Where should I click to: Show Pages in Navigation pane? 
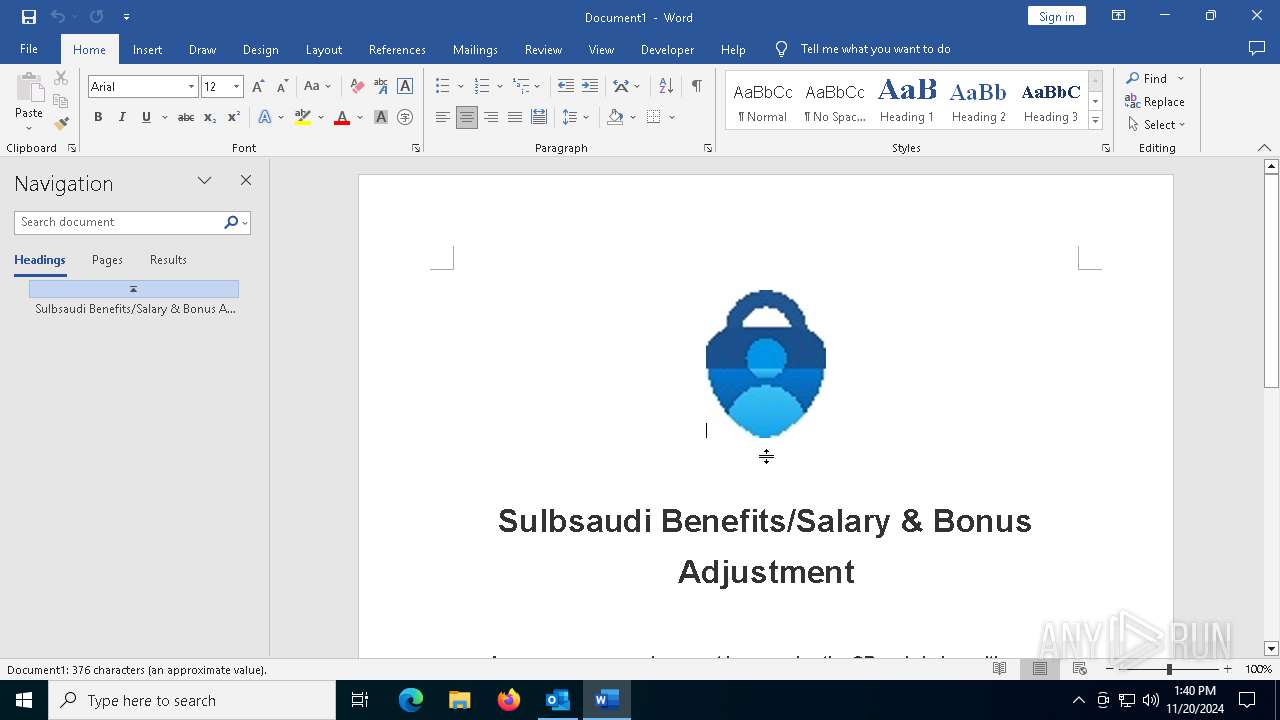pyautogui.click(x=107, y=260)
